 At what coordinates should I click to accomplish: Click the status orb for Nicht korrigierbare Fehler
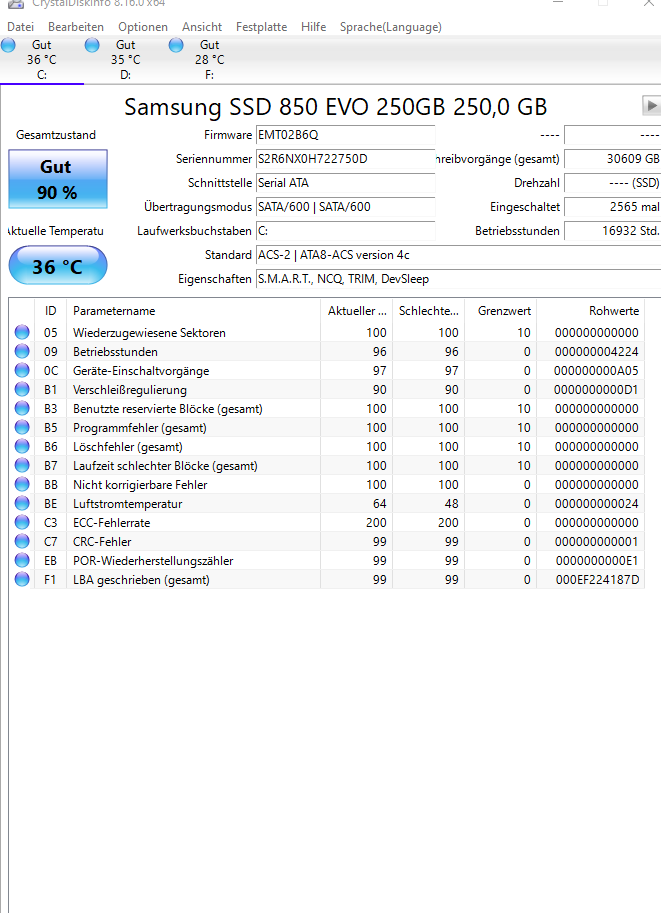coord(22,484)
